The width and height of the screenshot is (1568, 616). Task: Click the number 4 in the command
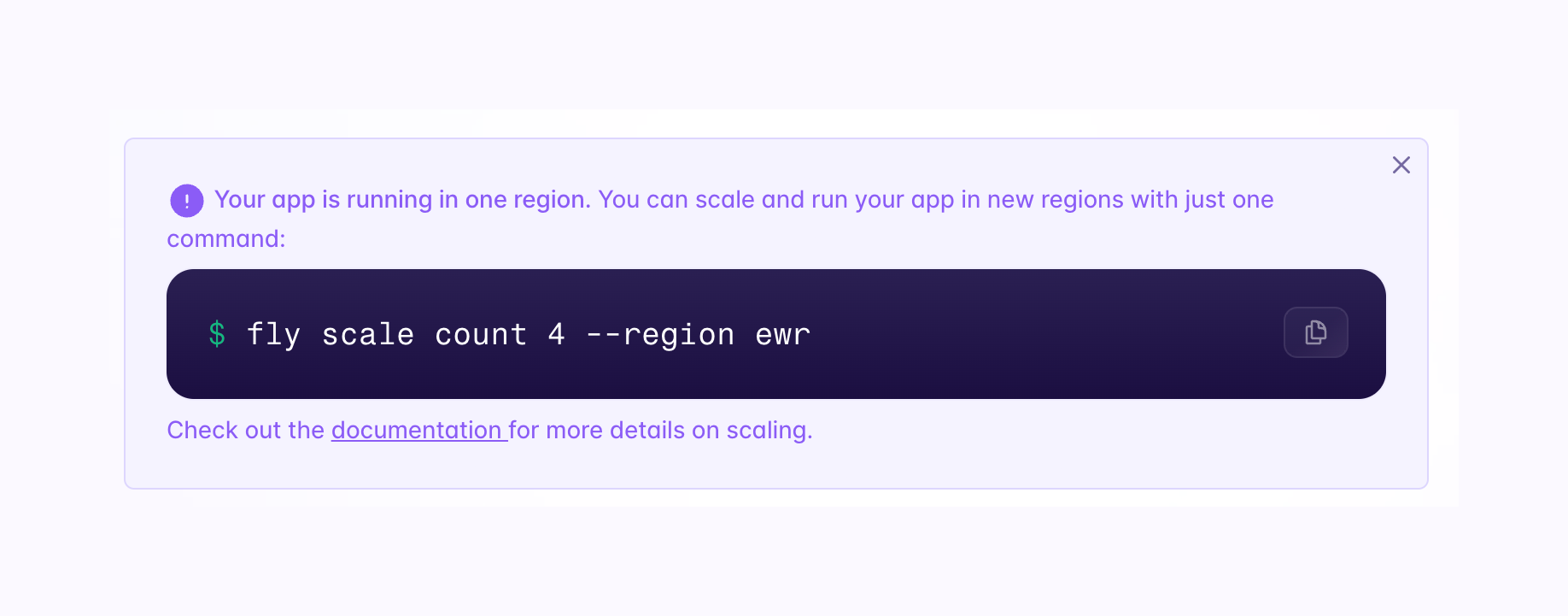click(x=556, y=334)
